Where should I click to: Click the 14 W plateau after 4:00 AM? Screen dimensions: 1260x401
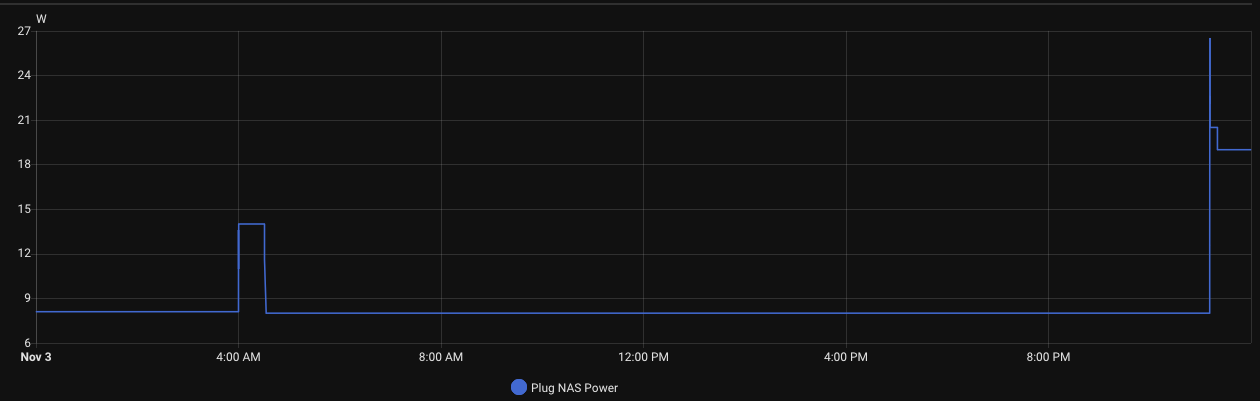click(251, 224)
